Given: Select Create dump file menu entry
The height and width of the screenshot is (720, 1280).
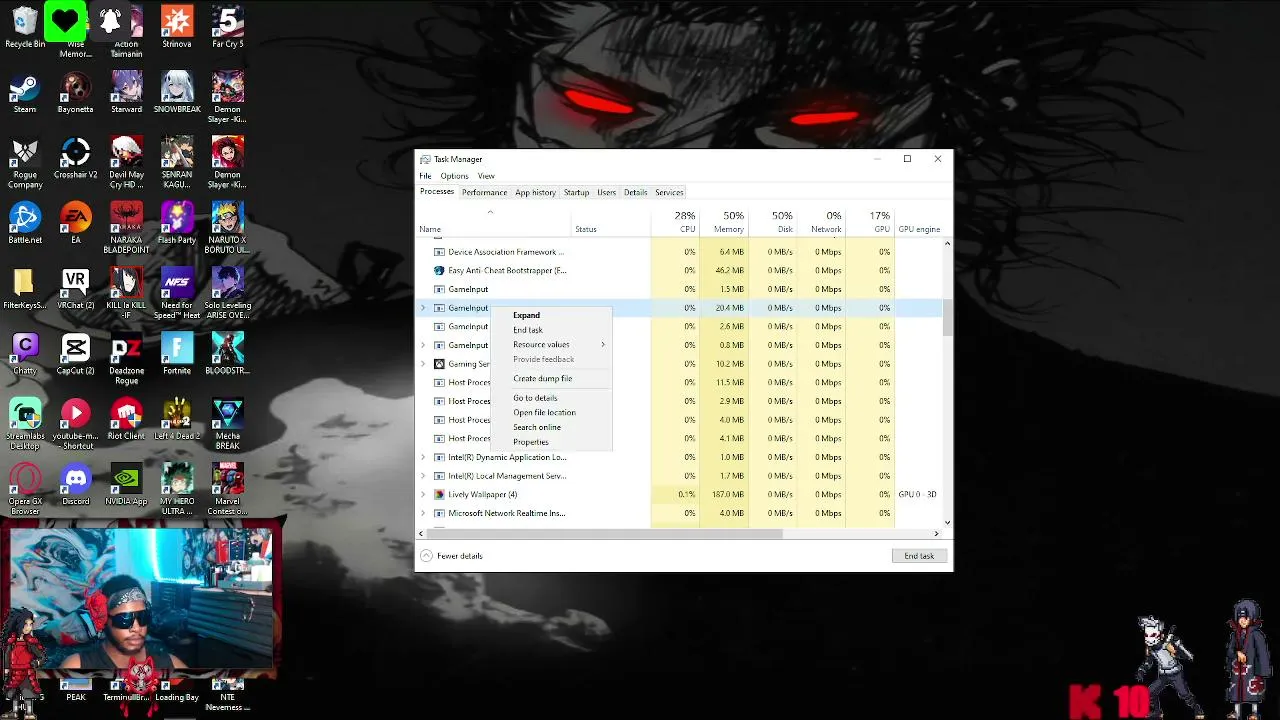Looking at the screenshot, I should click(x=551, y=378).
